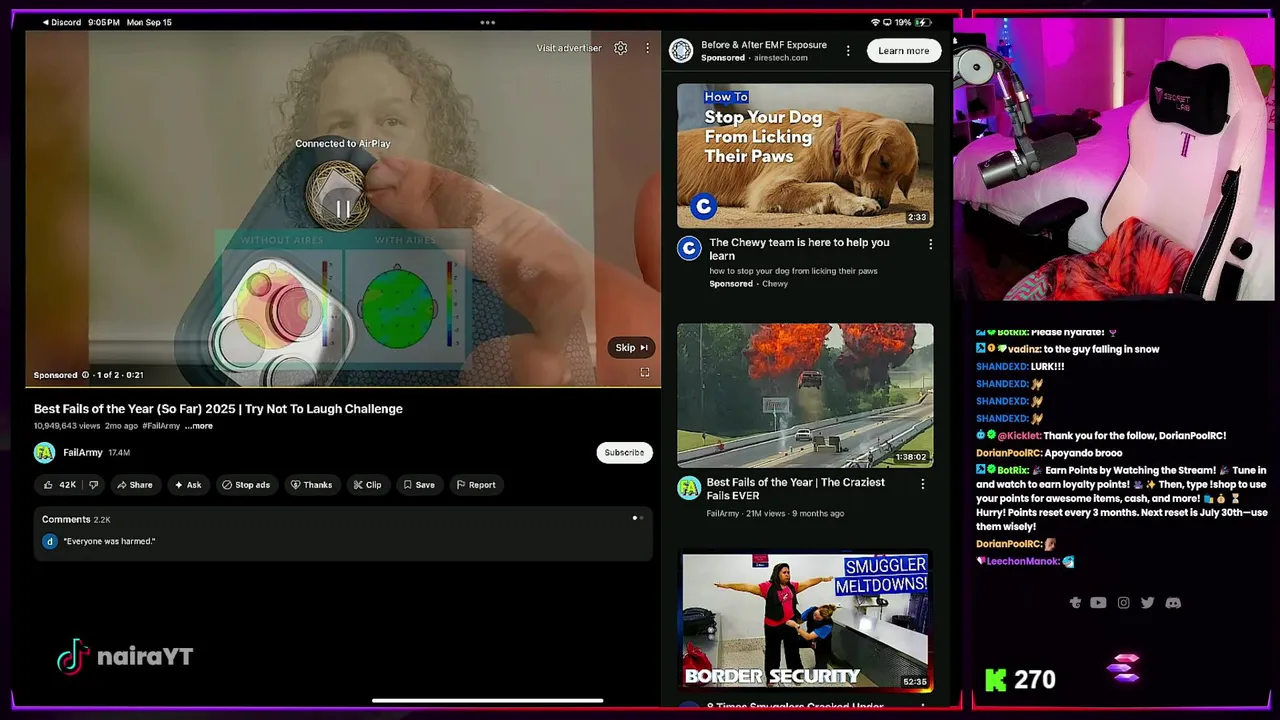Viewport: 1280px width, 720px height.
Task: Click the Aires advertiser logo icon
Action: coord(681,51)
